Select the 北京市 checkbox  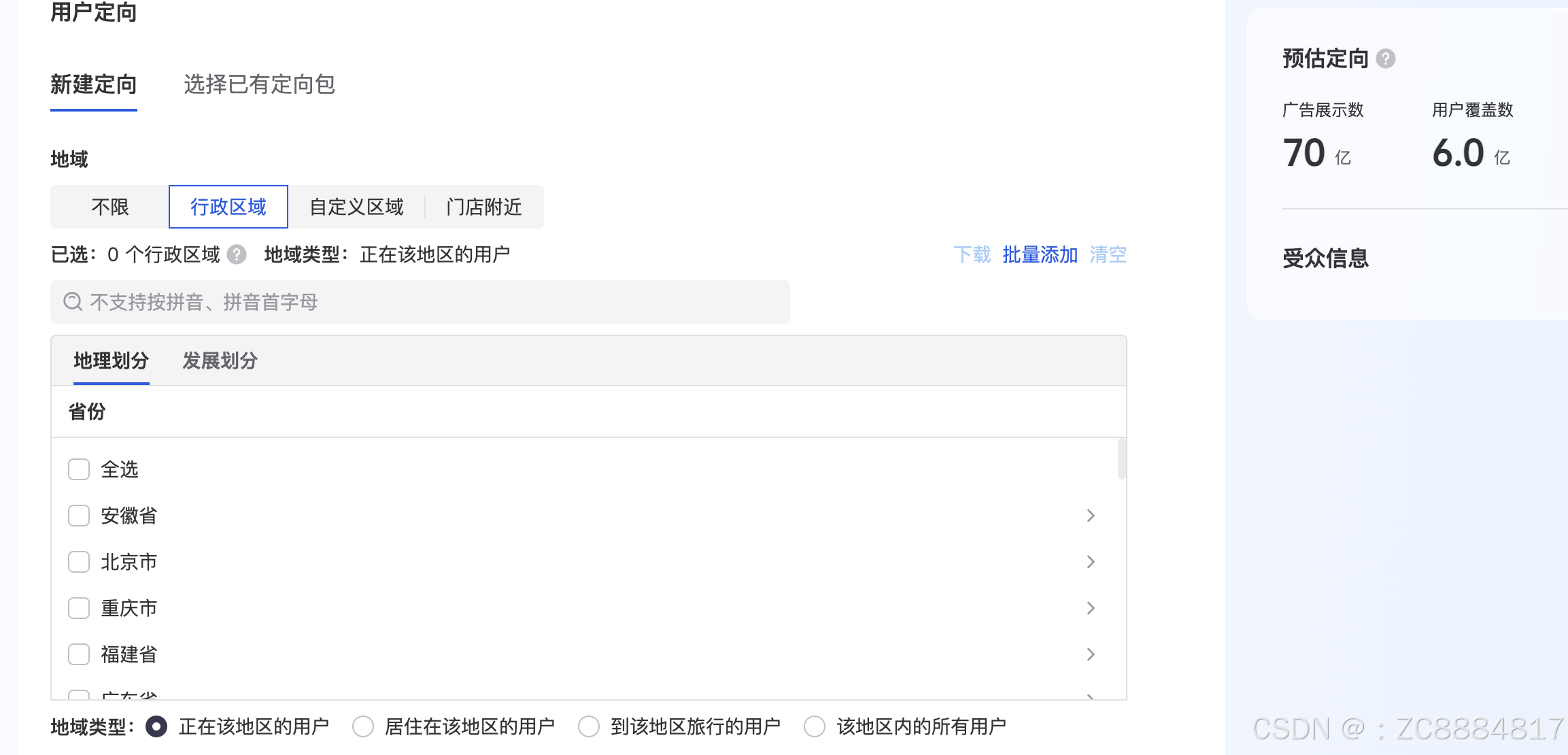(x=79, y=562)
